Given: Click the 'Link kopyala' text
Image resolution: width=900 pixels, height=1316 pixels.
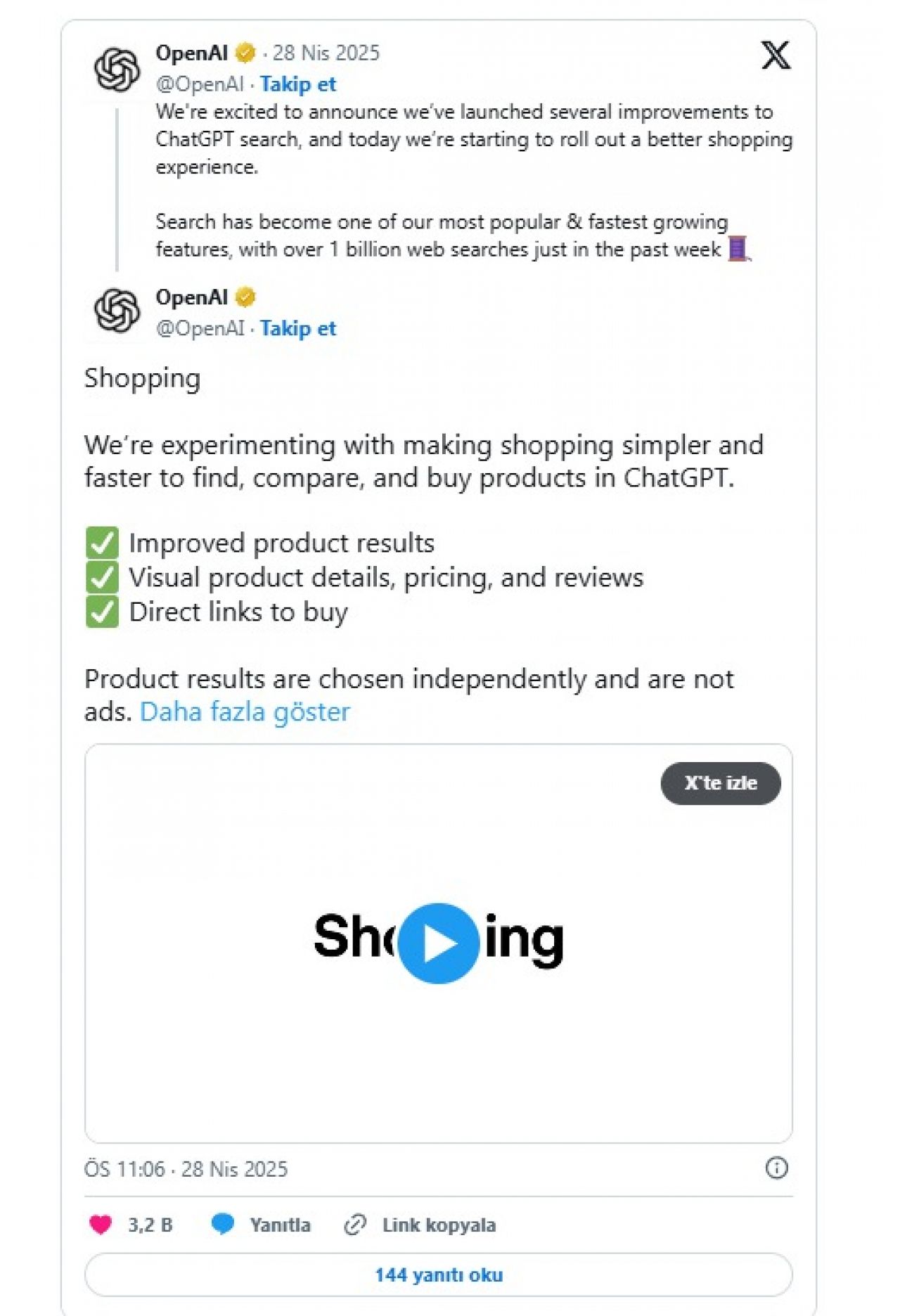Looking at the screenshot, I should pos(439,1225).
